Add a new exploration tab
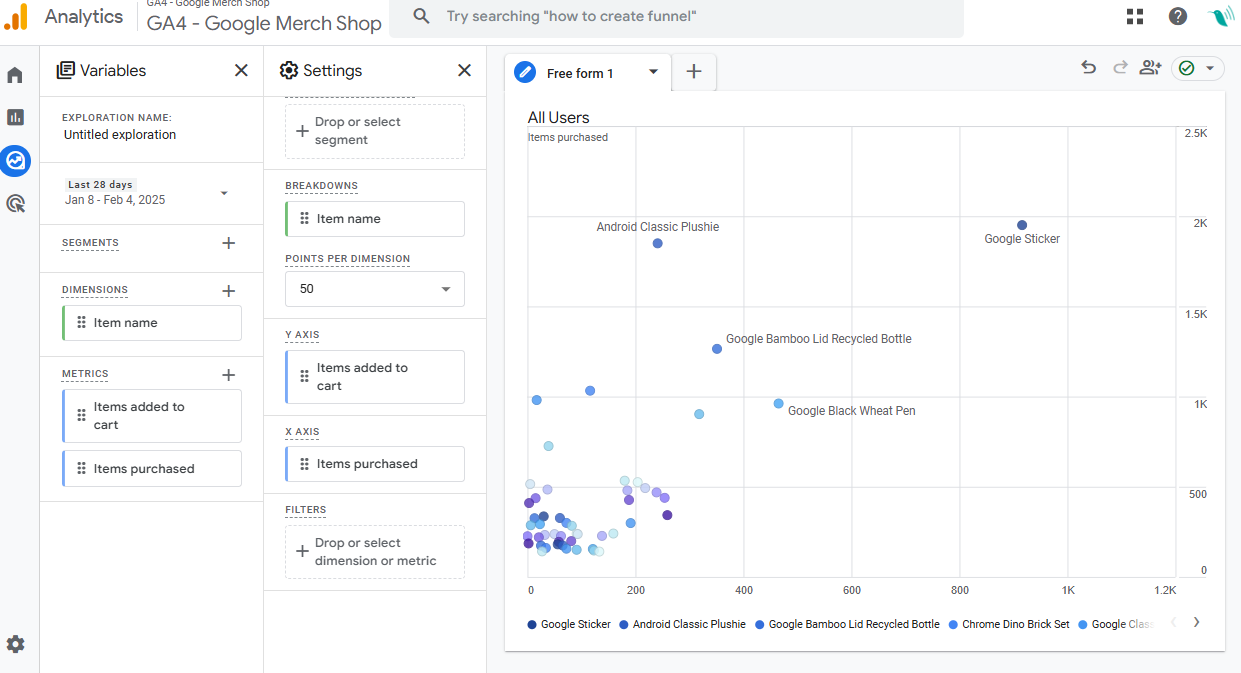The height and width of the screenshot is (673, 1241). (x=694, y=72)
